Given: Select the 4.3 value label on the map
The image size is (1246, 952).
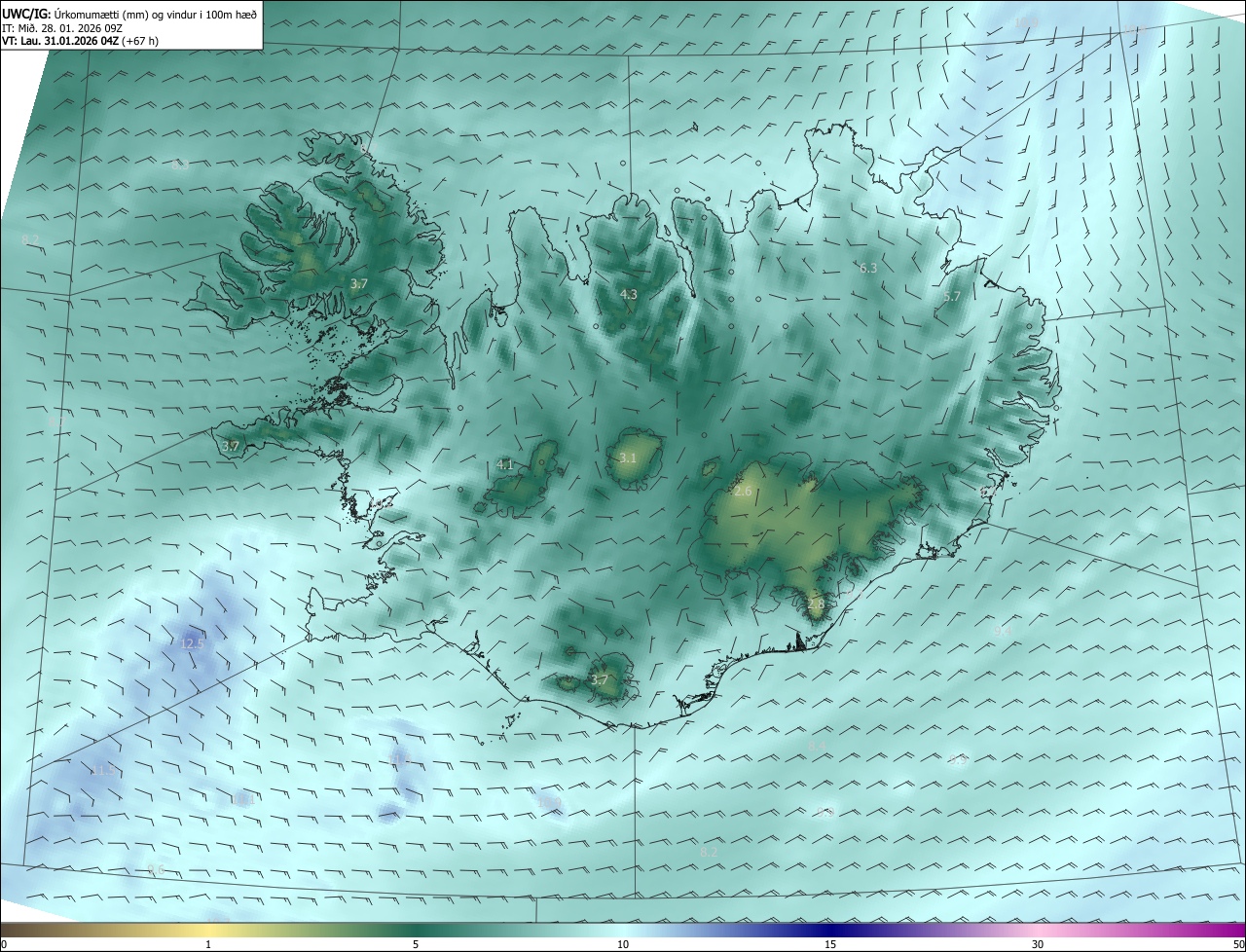Looking at the screenshot, I should [x=629, y=294].
